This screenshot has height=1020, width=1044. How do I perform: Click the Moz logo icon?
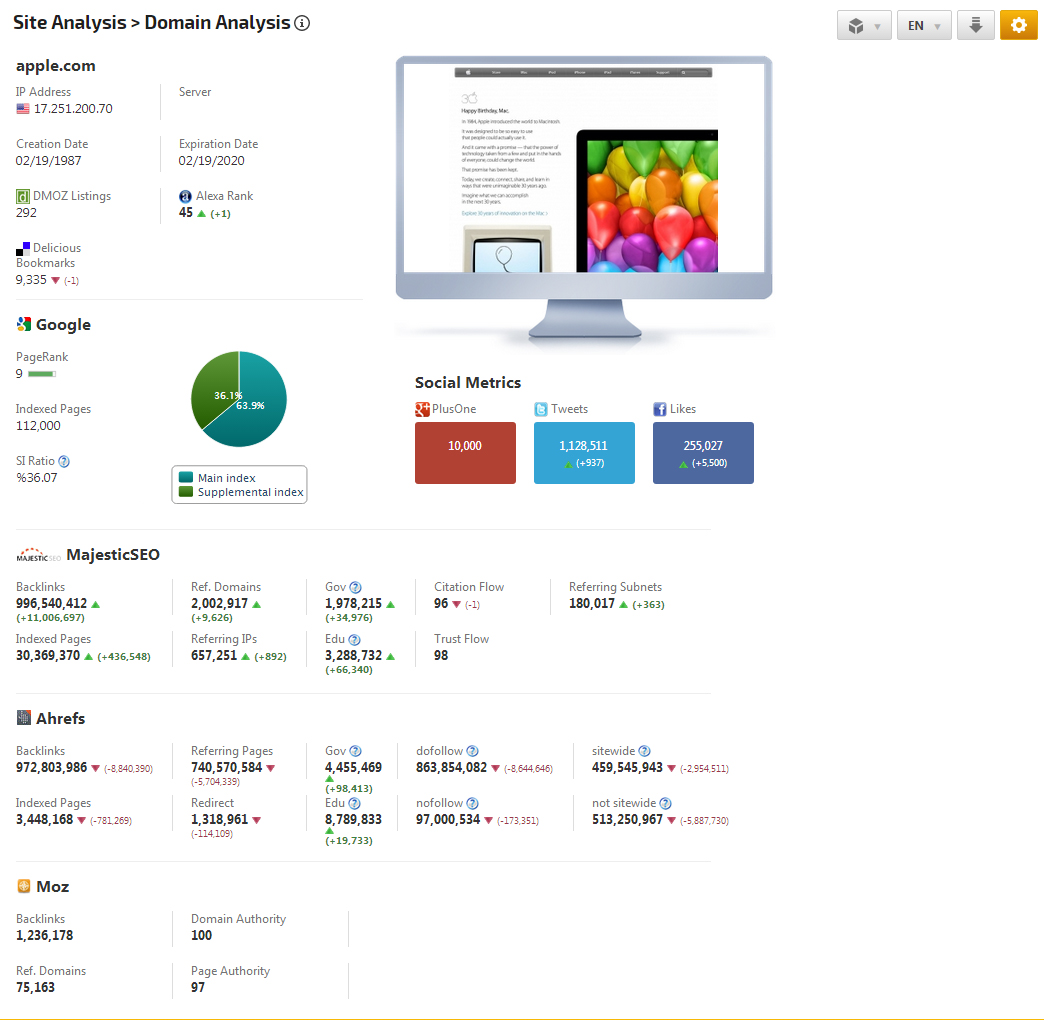click(24, 886)
